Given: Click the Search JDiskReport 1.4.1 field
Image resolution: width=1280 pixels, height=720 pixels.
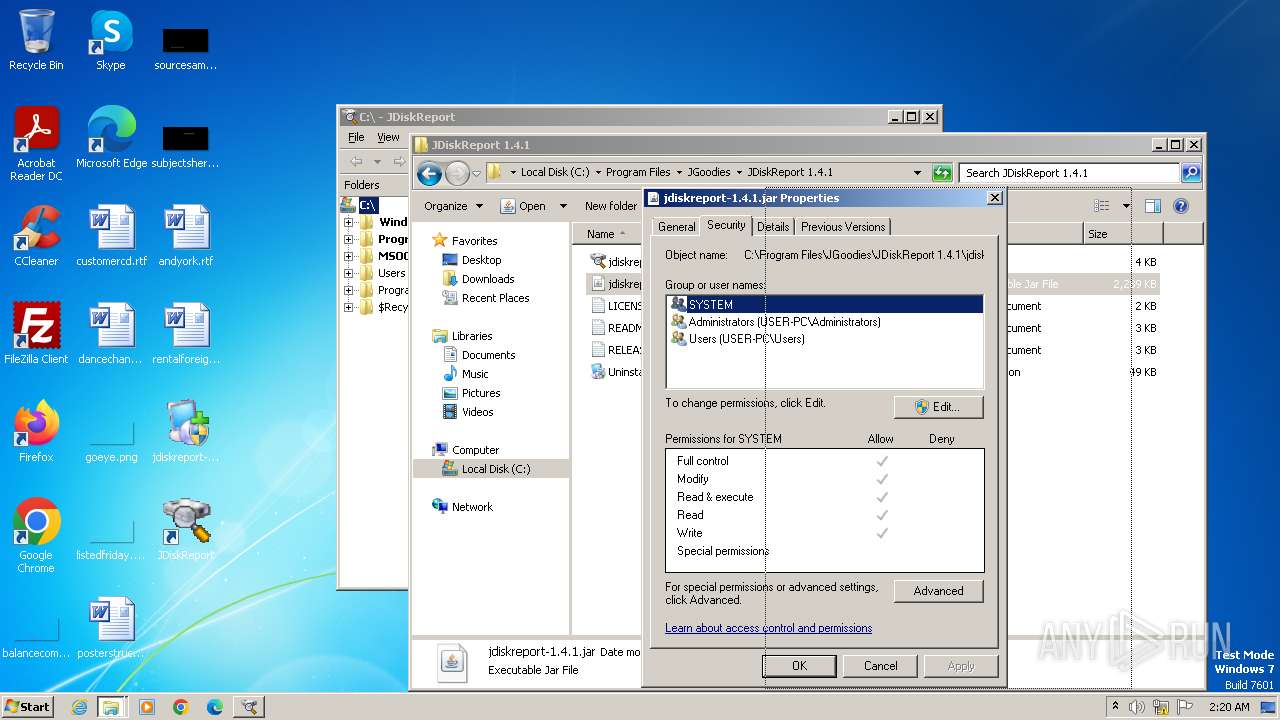Looking at the screenshot, I should pos(1069,173).
